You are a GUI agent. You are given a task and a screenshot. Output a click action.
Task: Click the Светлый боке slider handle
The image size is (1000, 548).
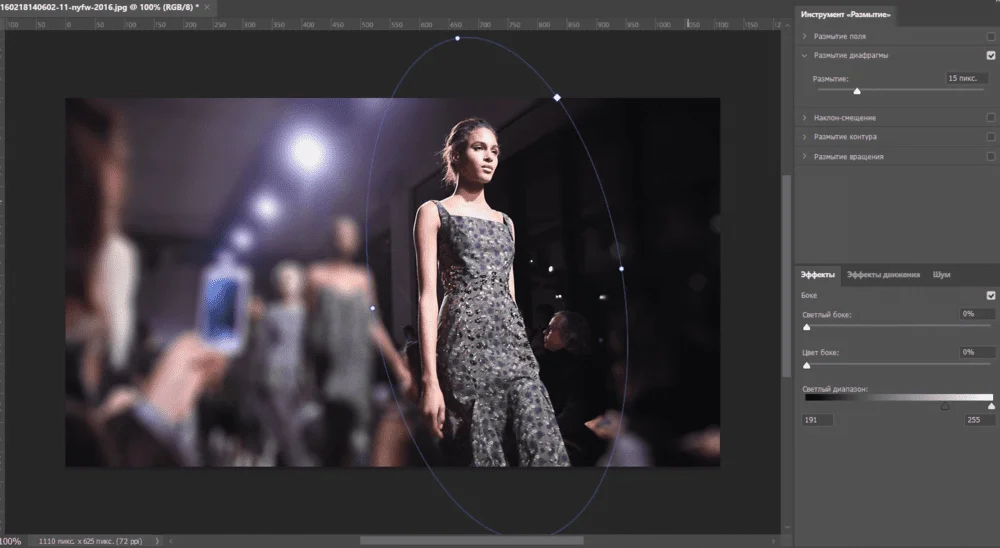[807, 326]
